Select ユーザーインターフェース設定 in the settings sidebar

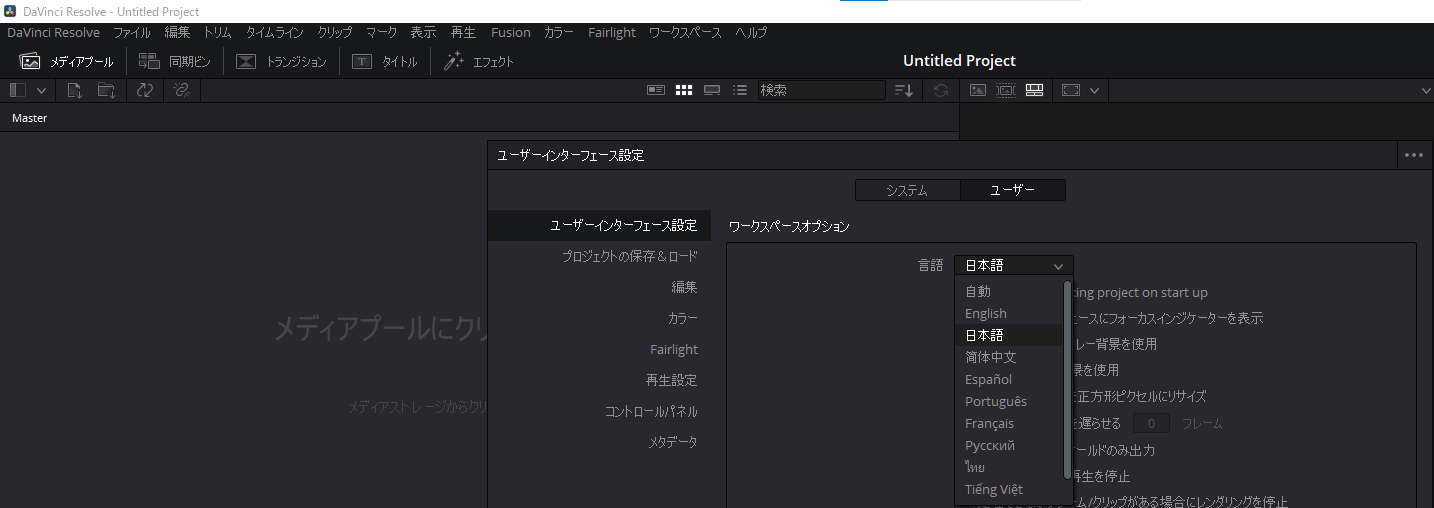[x=599, y=225]
